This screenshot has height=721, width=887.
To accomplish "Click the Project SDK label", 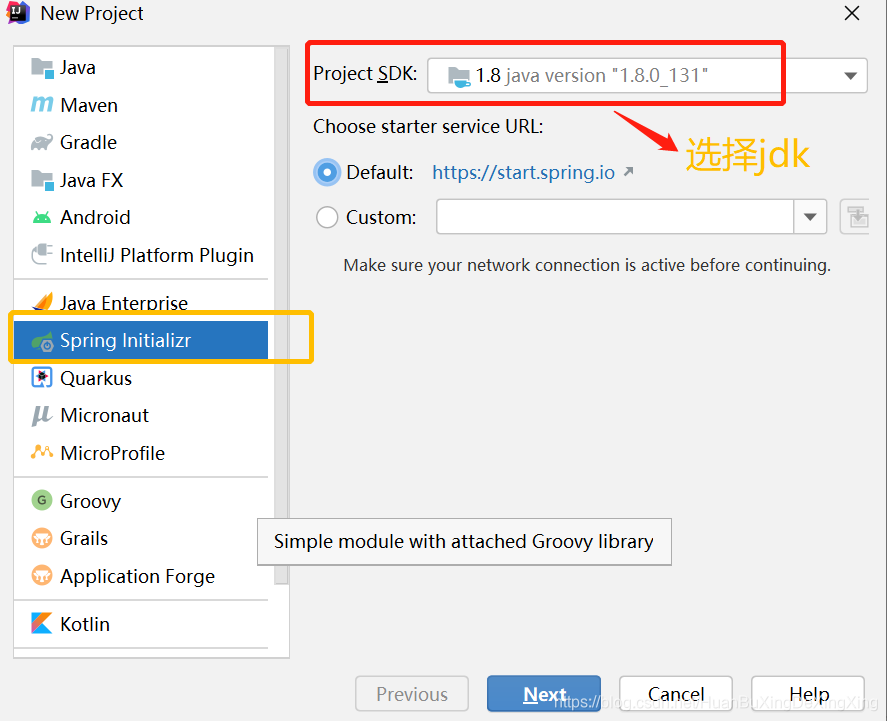I will 365,74.
